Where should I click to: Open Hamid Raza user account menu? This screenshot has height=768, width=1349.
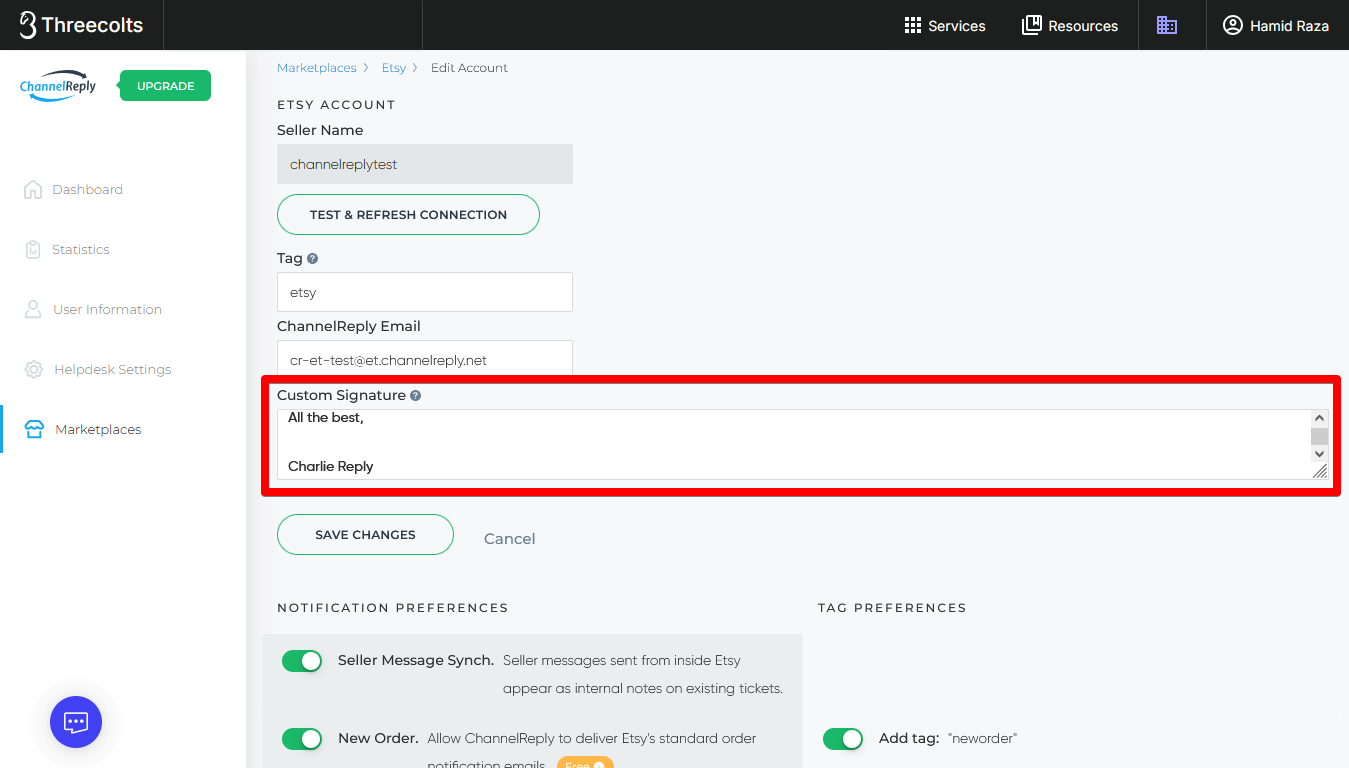(1276, 26)
